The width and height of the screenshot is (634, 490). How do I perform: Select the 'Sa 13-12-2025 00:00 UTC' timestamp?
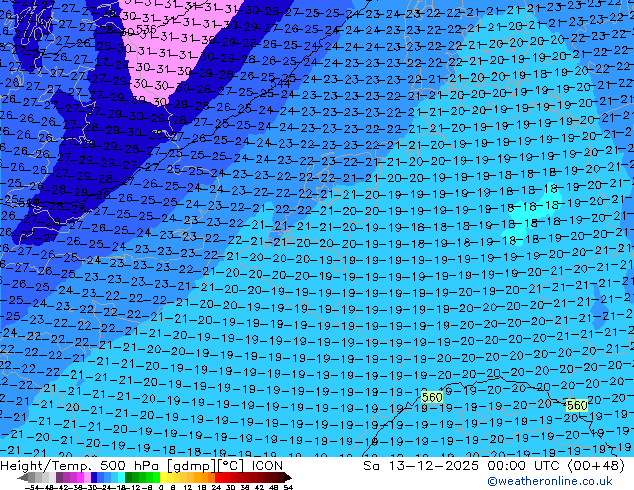click(463, 466)
